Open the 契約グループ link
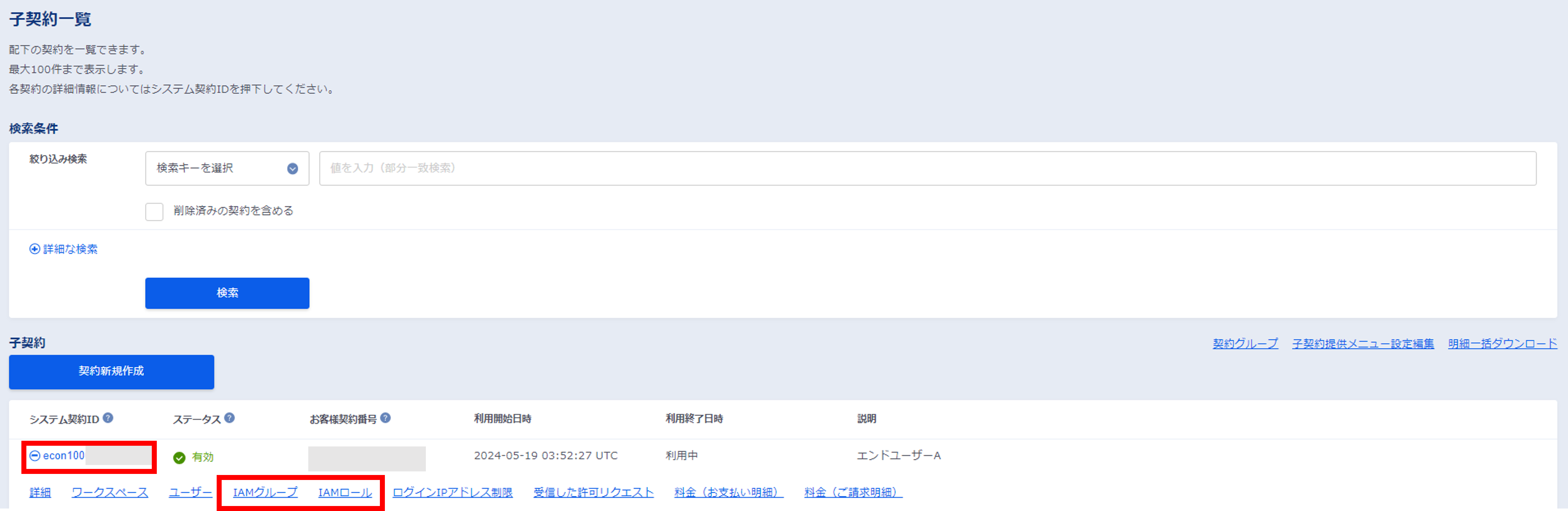This screenshot has width=1568, height=511. 1245,343
